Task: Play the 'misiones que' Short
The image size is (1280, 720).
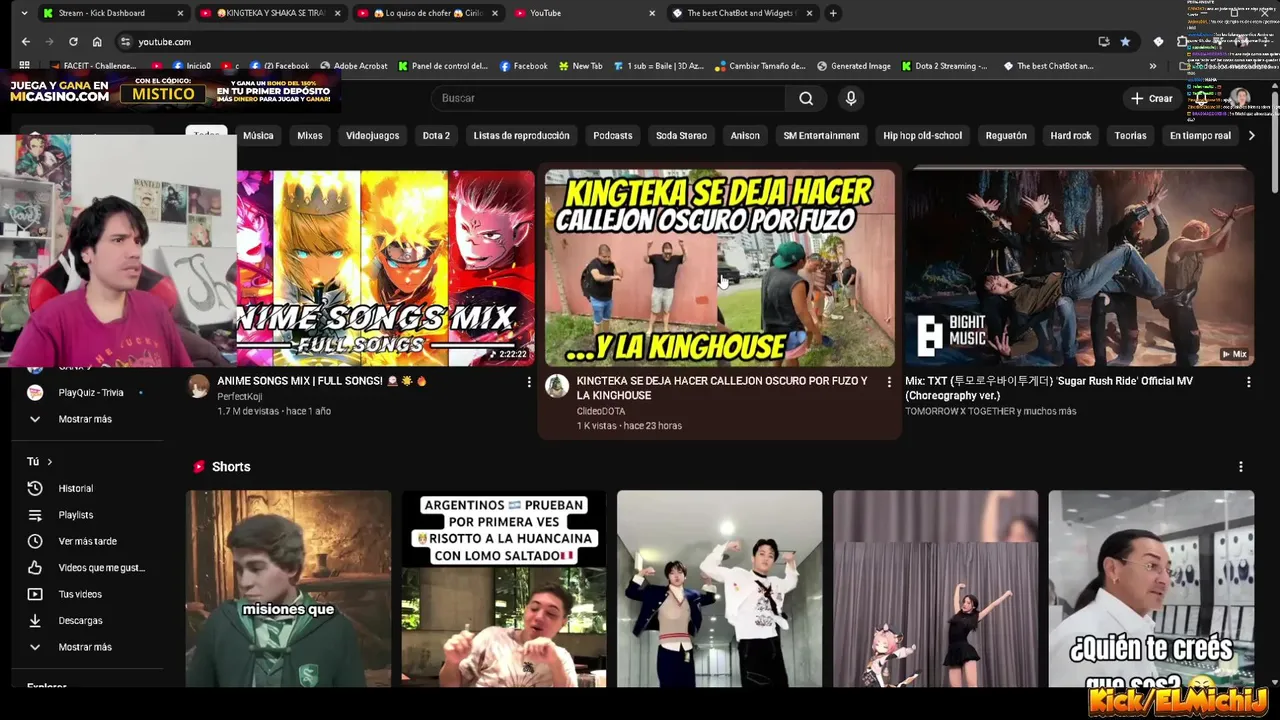Action: (x=289, y=589)
